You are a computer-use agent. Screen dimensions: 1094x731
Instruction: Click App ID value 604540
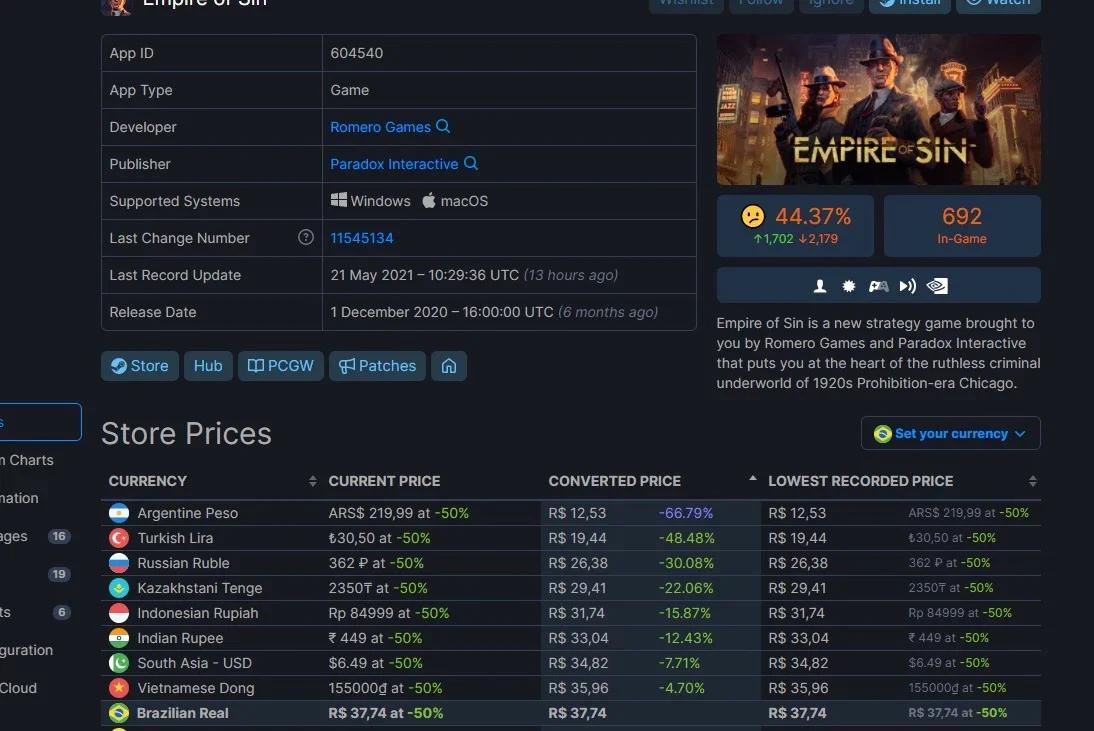tap(357, 53)
